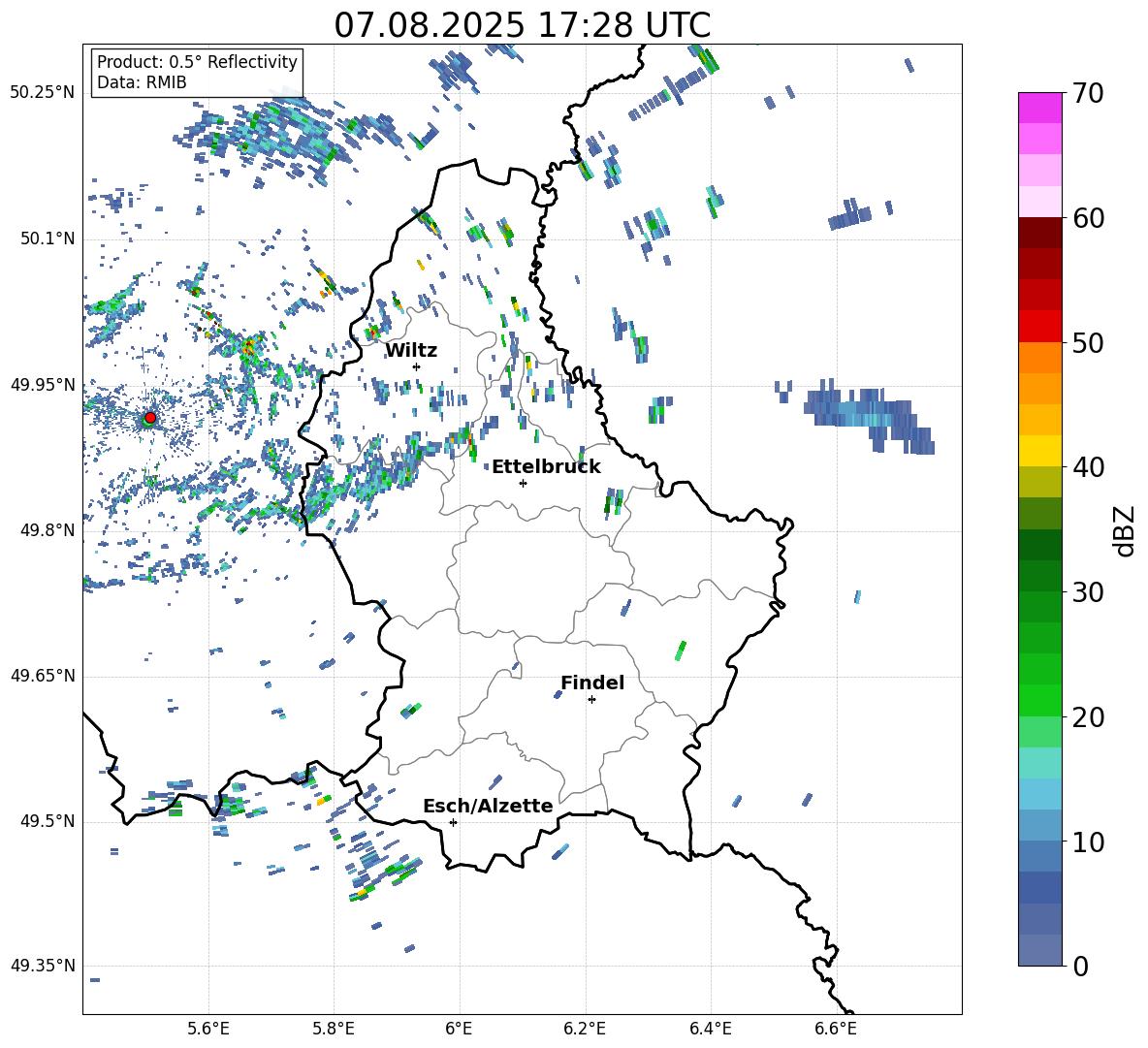
Task: Click the colorbar tick label 10
Action: [1088, 842]
